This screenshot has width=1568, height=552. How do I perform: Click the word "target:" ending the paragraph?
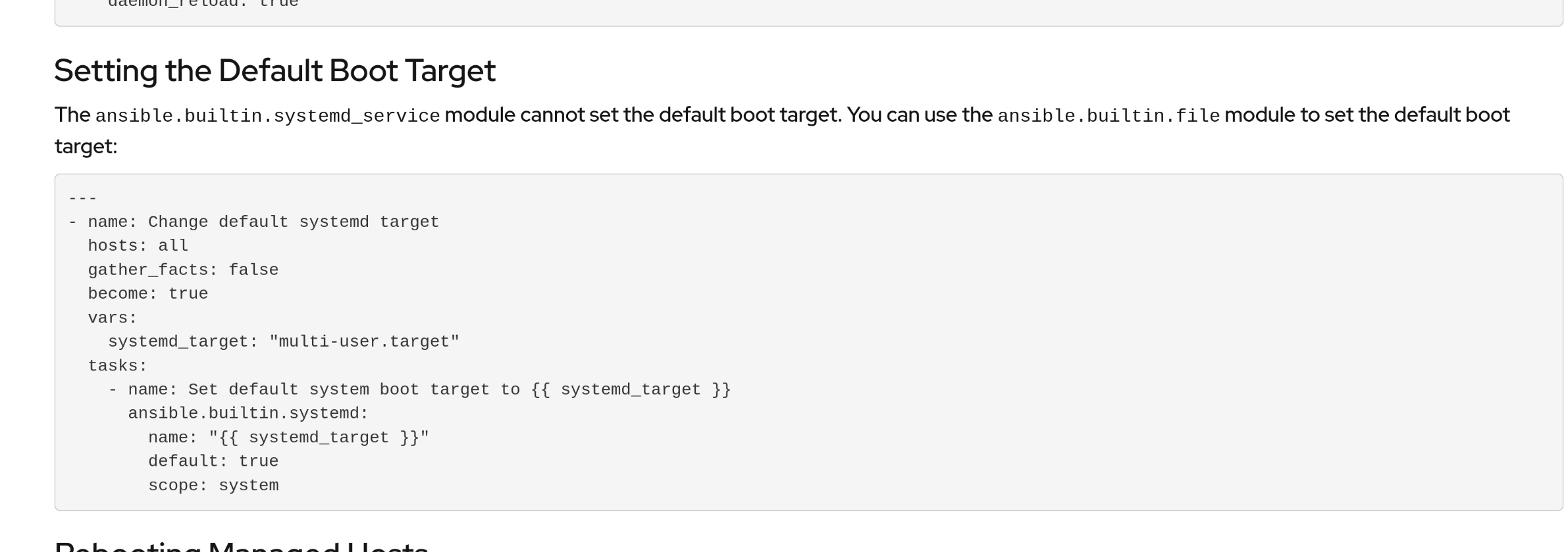(x=86, y=147)
